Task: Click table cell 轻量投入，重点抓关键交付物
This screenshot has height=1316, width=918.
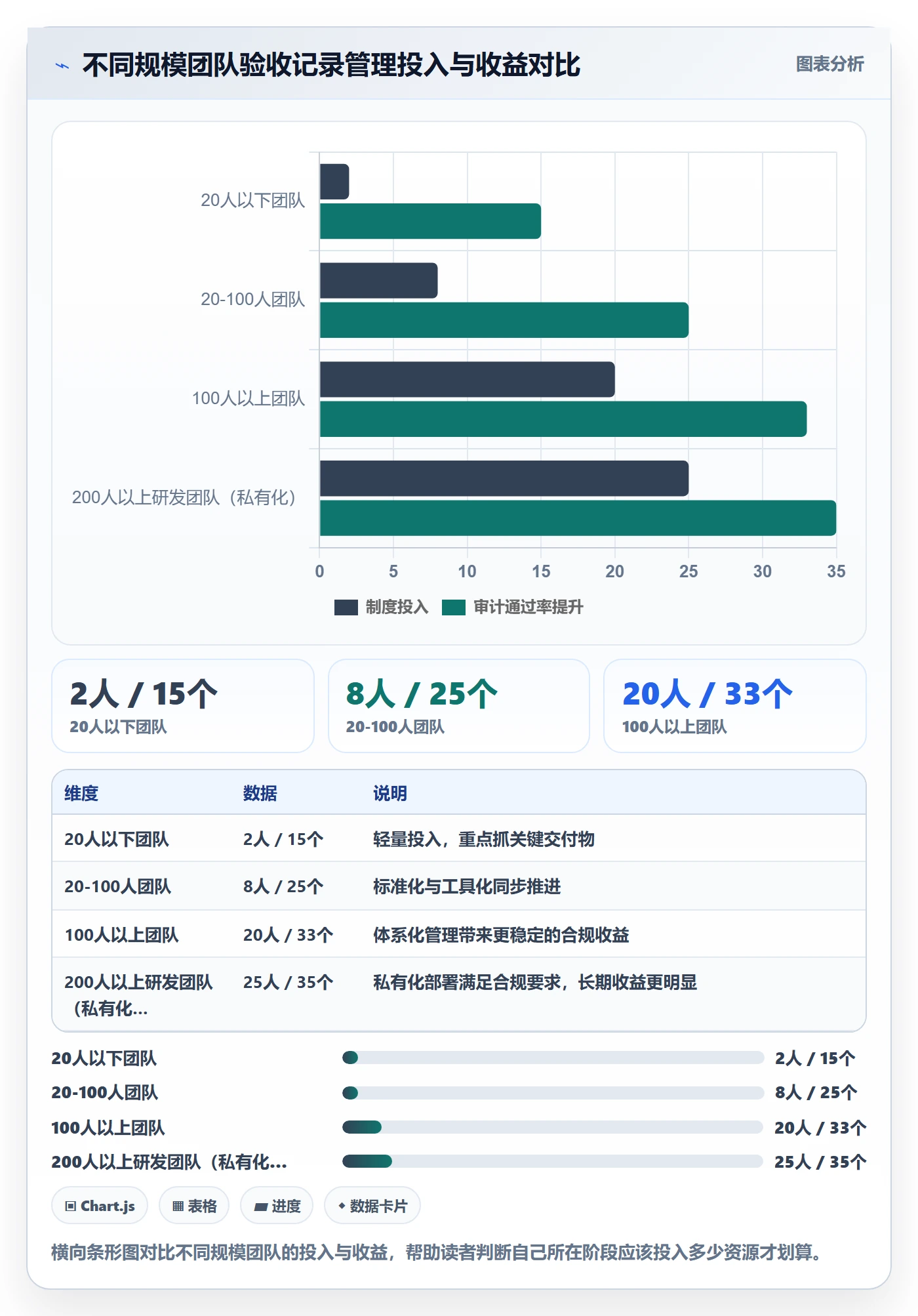Action: tap(484, 839)
